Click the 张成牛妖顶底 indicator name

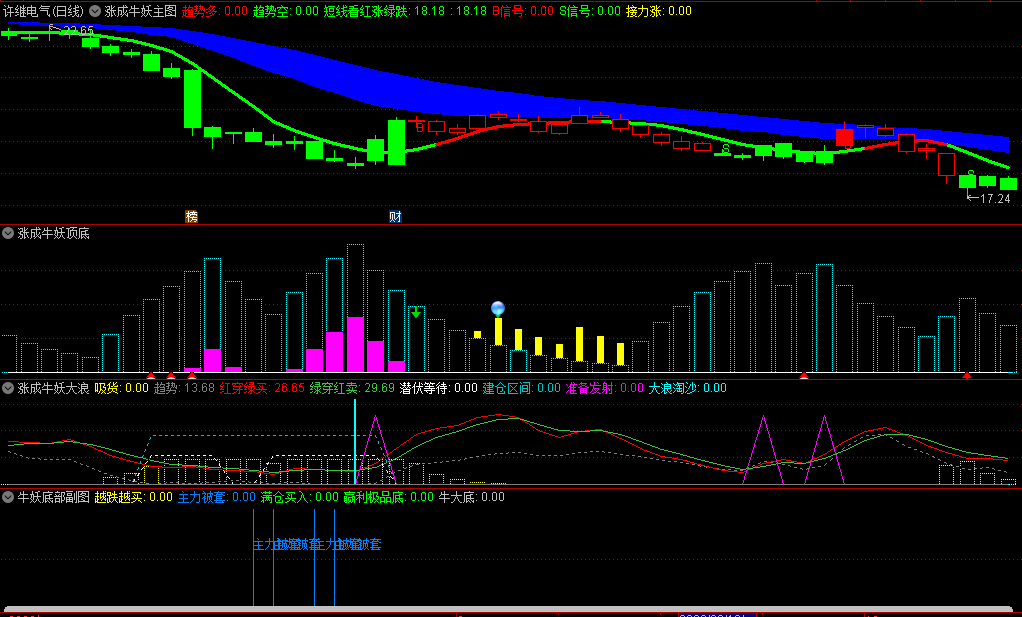[x=53, y=233]
